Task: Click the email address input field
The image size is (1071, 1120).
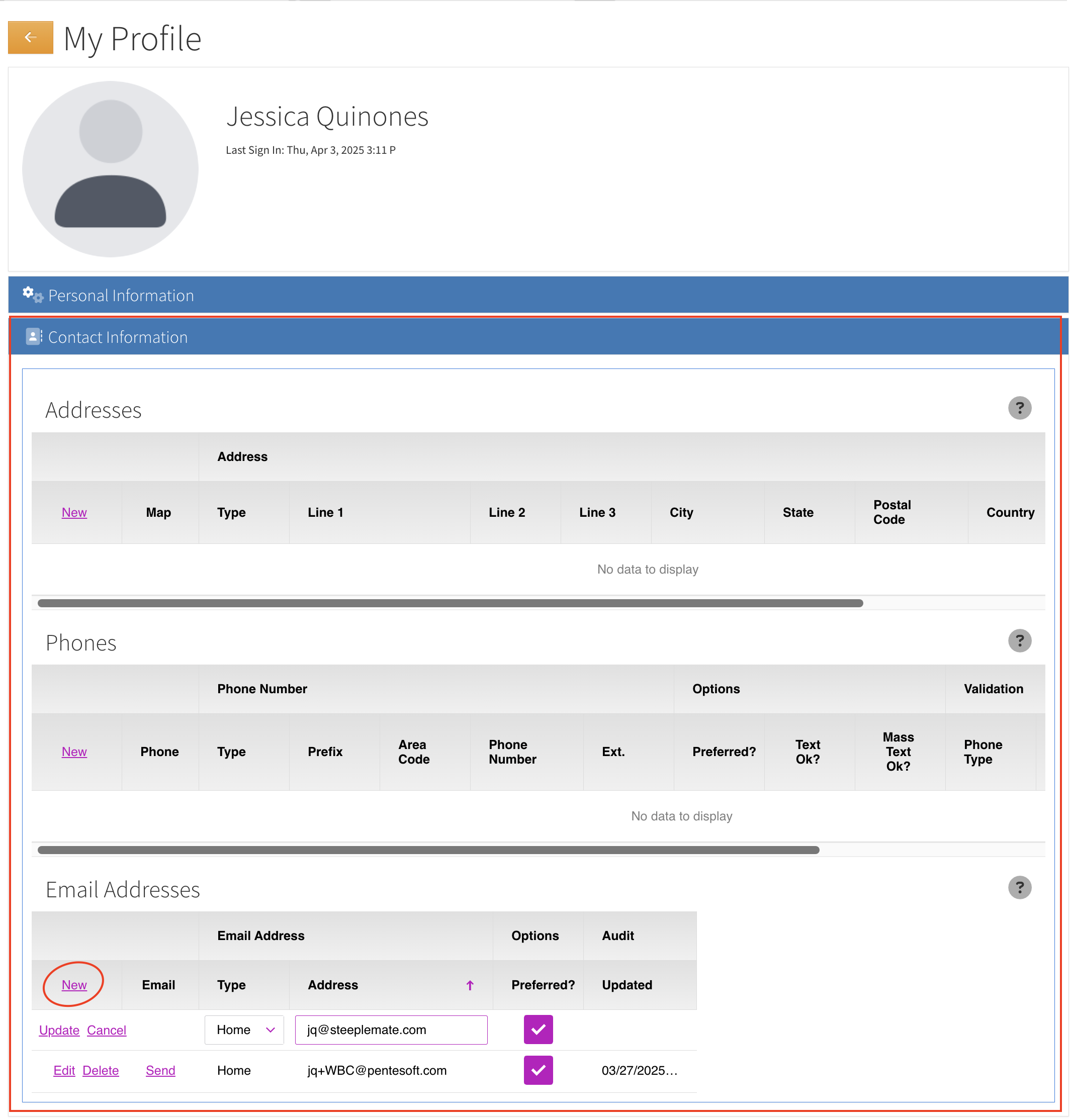Action: [391, 1030]
